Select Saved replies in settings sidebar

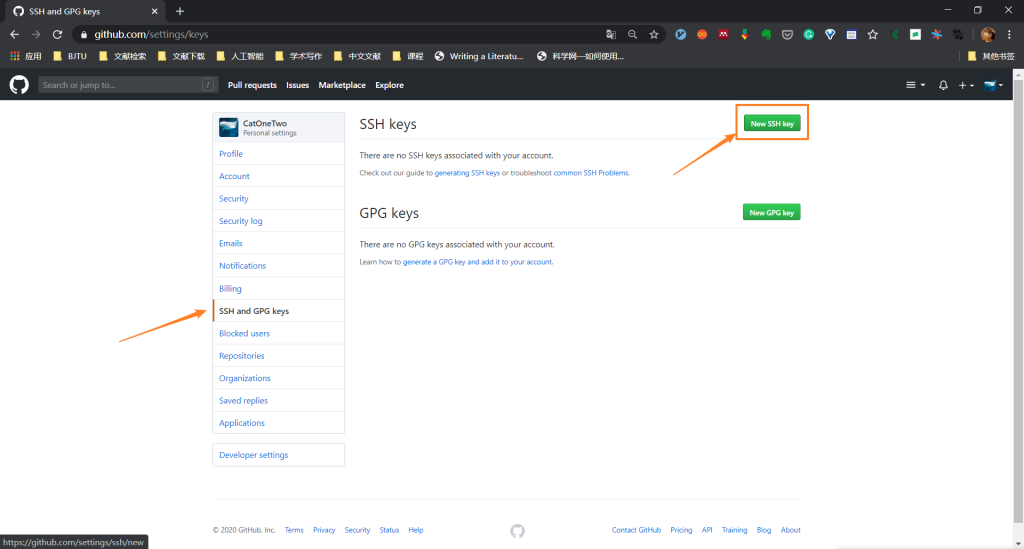(x=278, y=400)
